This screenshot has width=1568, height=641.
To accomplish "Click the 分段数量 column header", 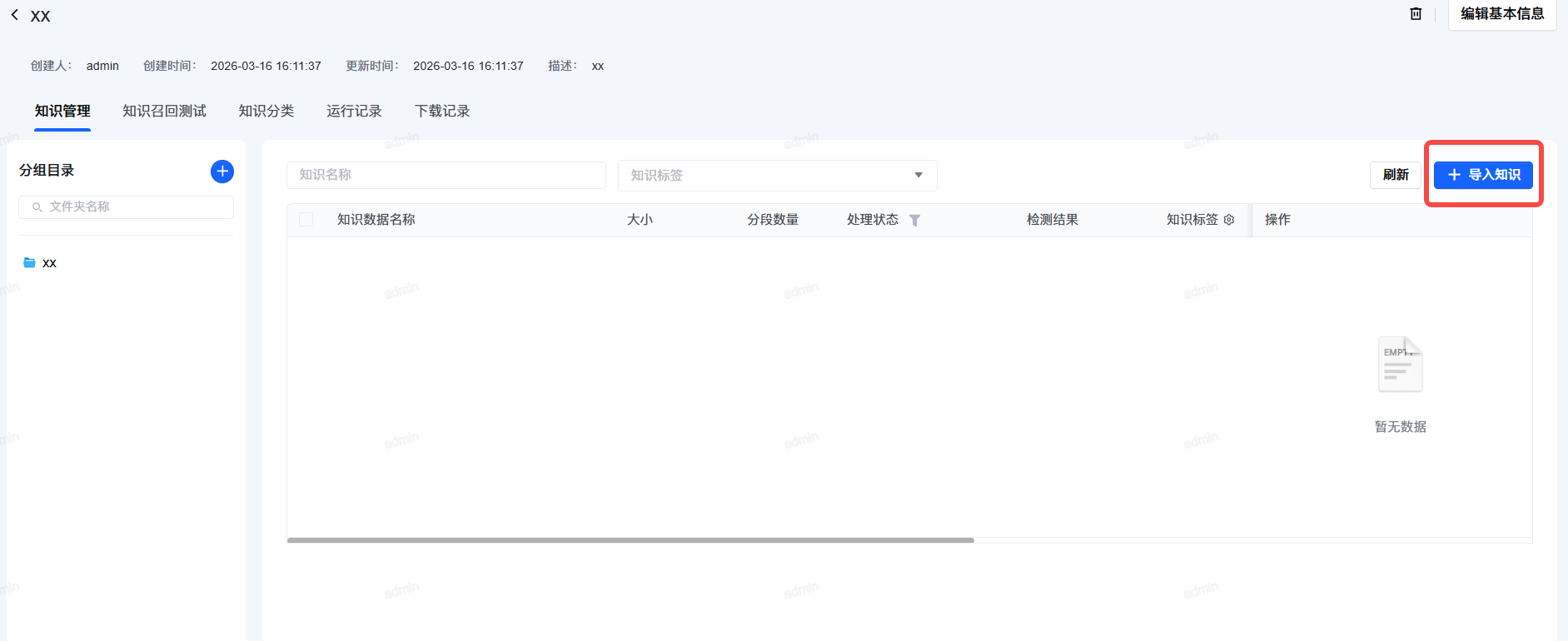I will (x=773, y=220).
